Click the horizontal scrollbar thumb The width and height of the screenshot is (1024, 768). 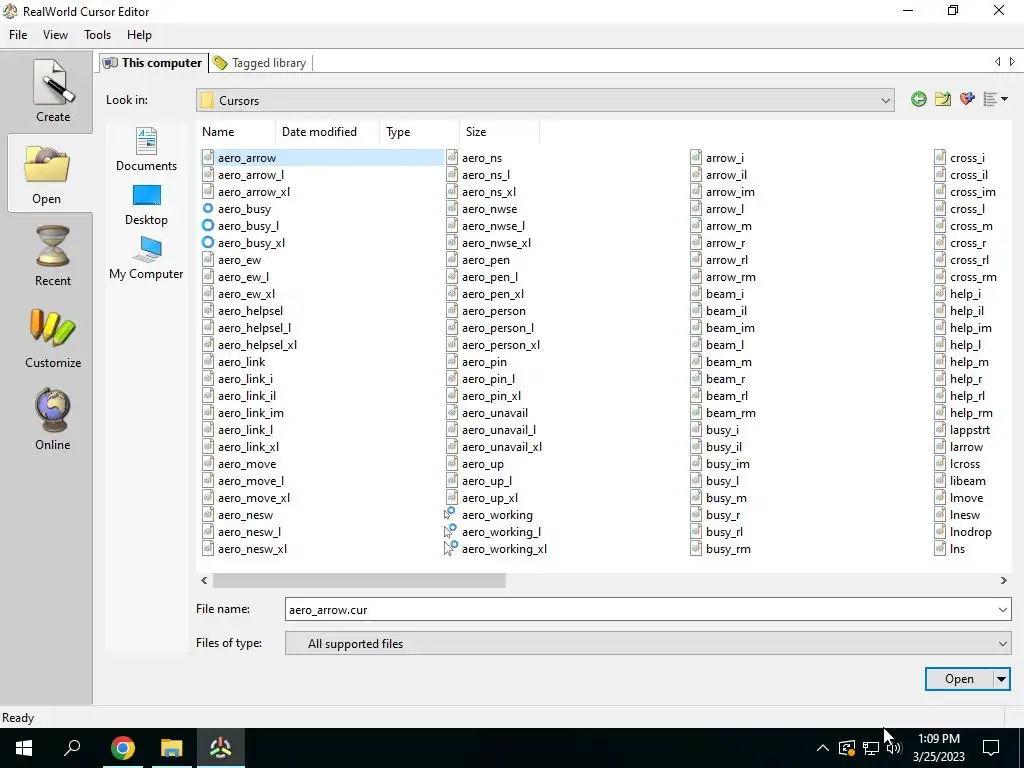tap(359, 581)
